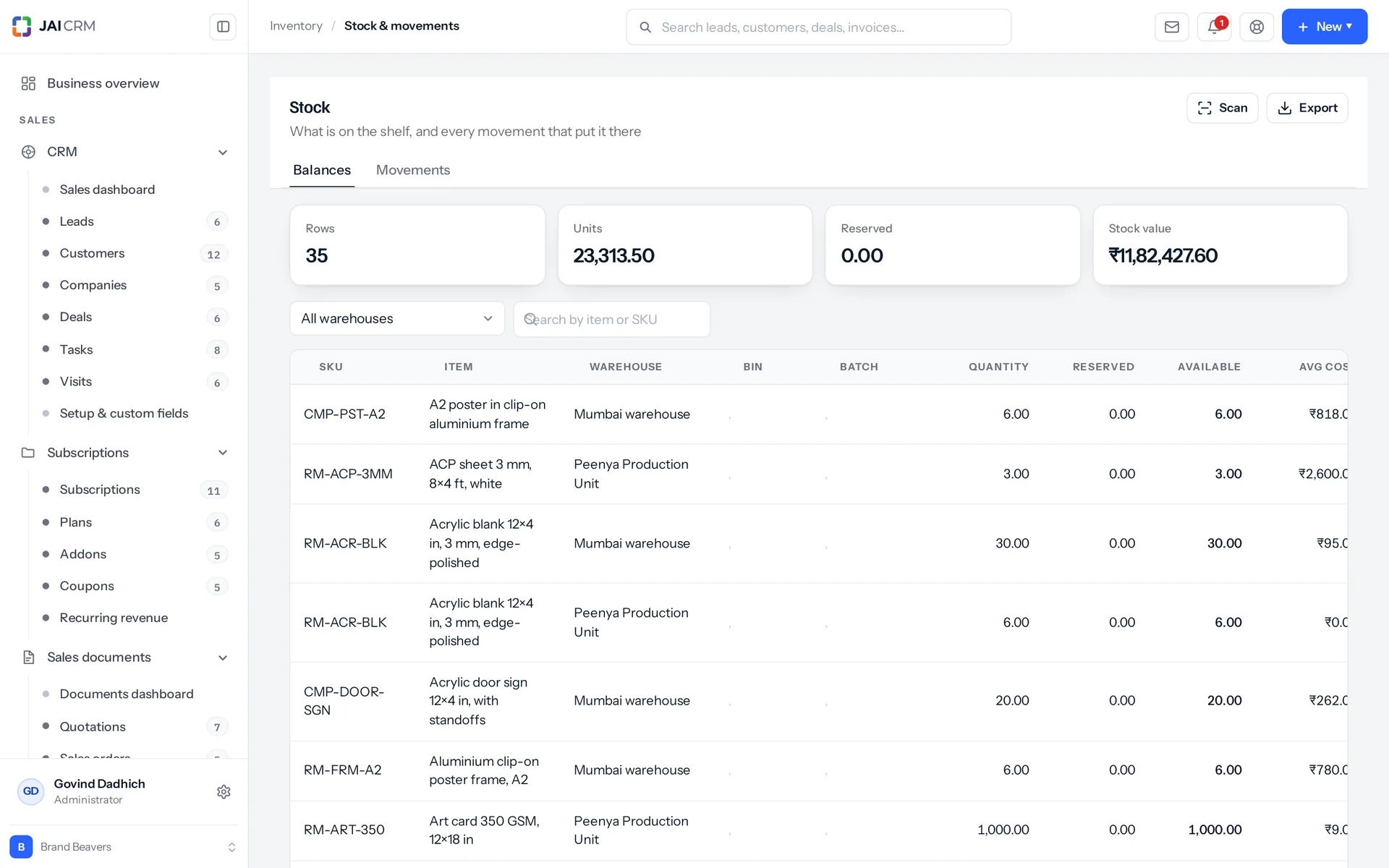Click the RM-ART-350 SKU cell
The height and width of the screenshot is (868, 1389).
coord(344,830)
